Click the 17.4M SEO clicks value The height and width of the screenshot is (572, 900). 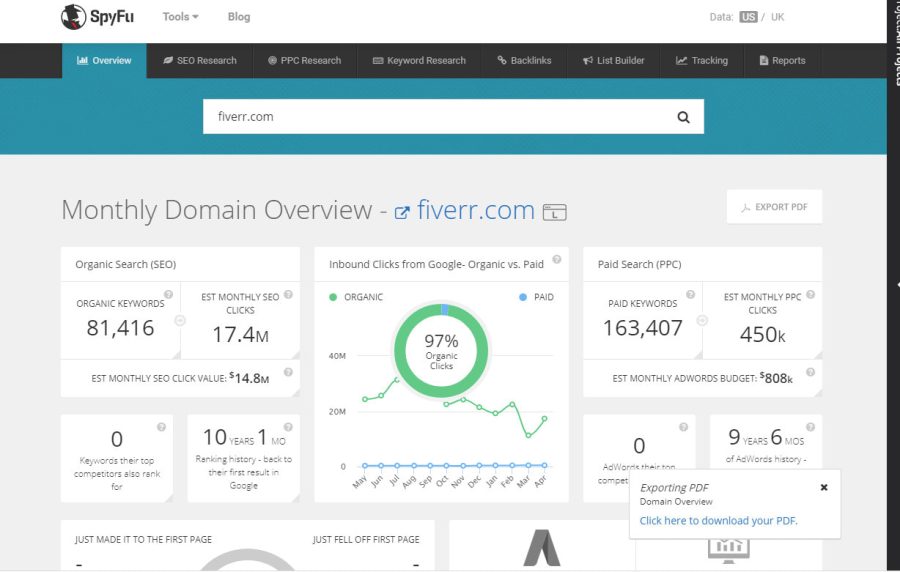[240, 334]
